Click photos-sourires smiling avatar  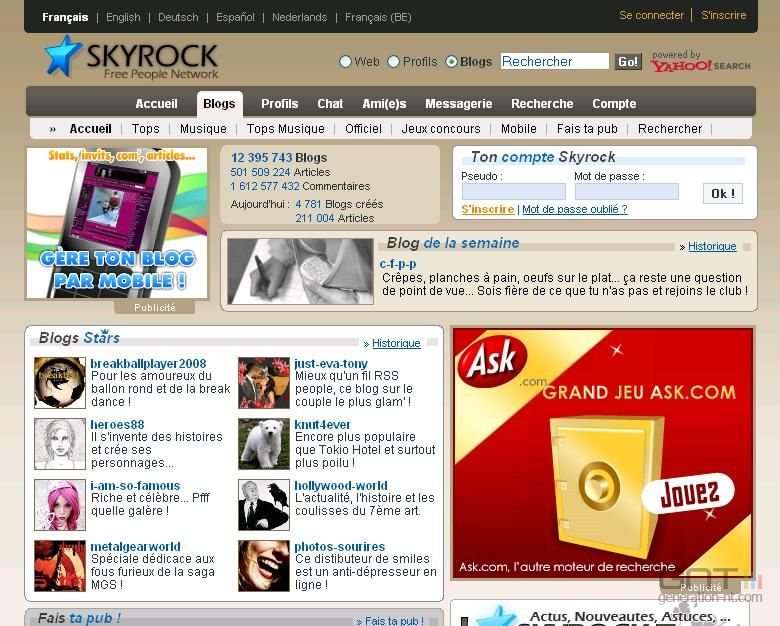coord(264,566)
